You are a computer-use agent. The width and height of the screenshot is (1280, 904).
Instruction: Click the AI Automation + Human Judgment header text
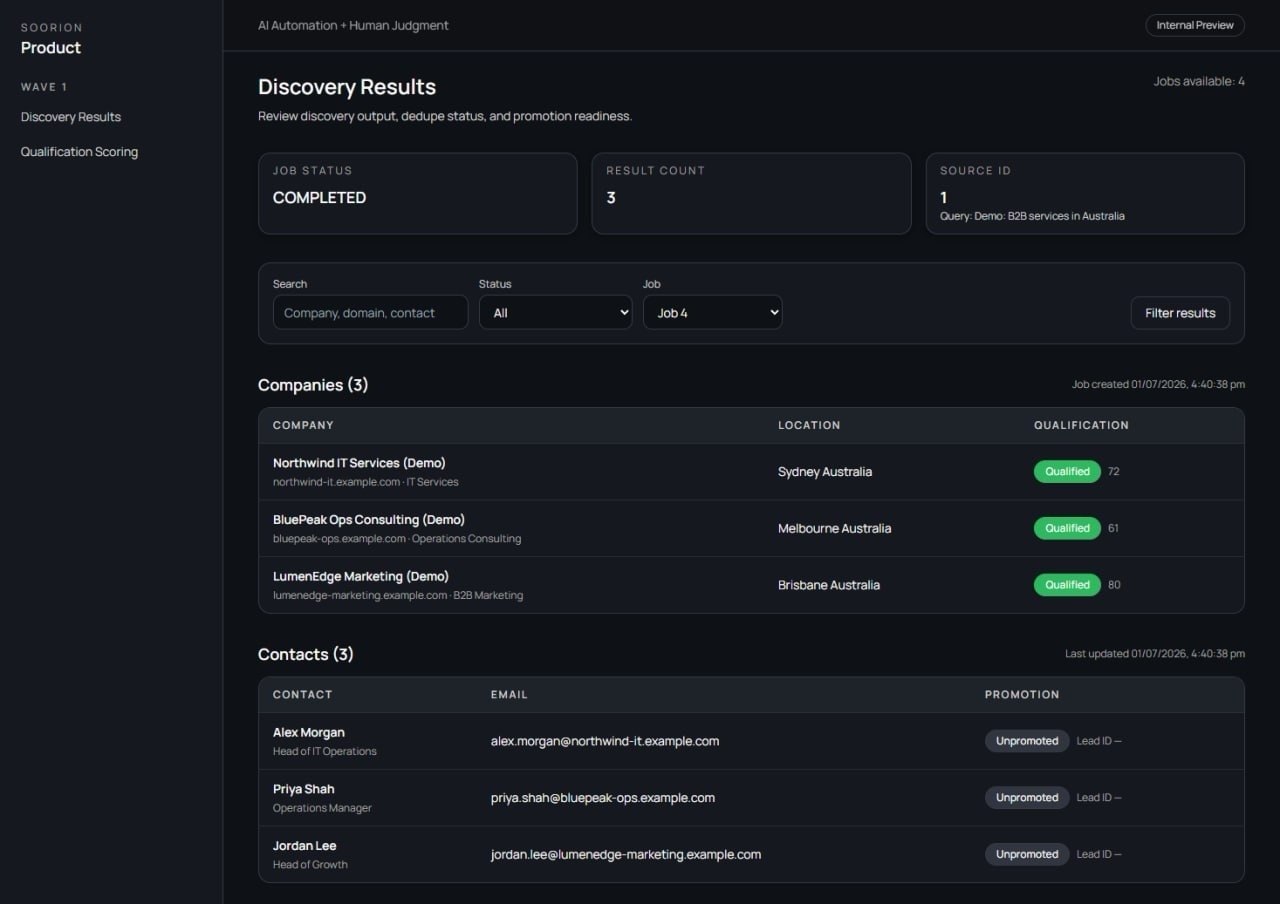[x=353, y=25]
